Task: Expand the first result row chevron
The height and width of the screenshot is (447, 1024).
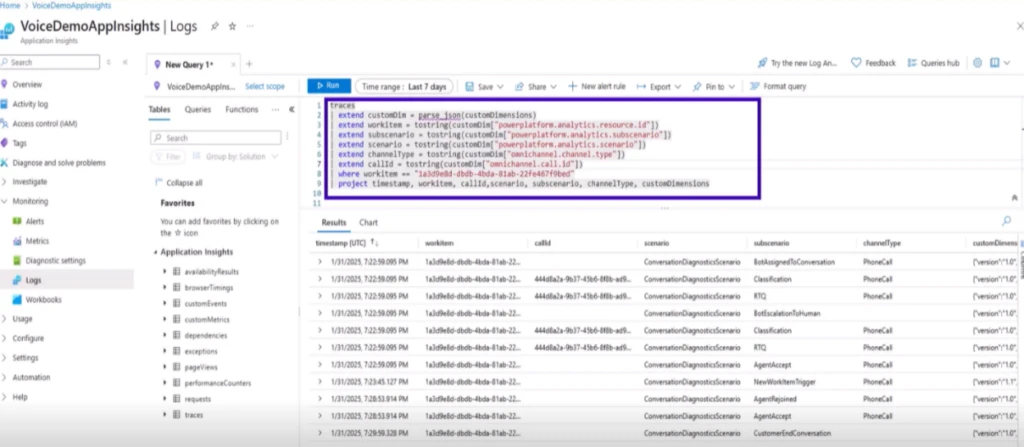Action: (320, 260)
